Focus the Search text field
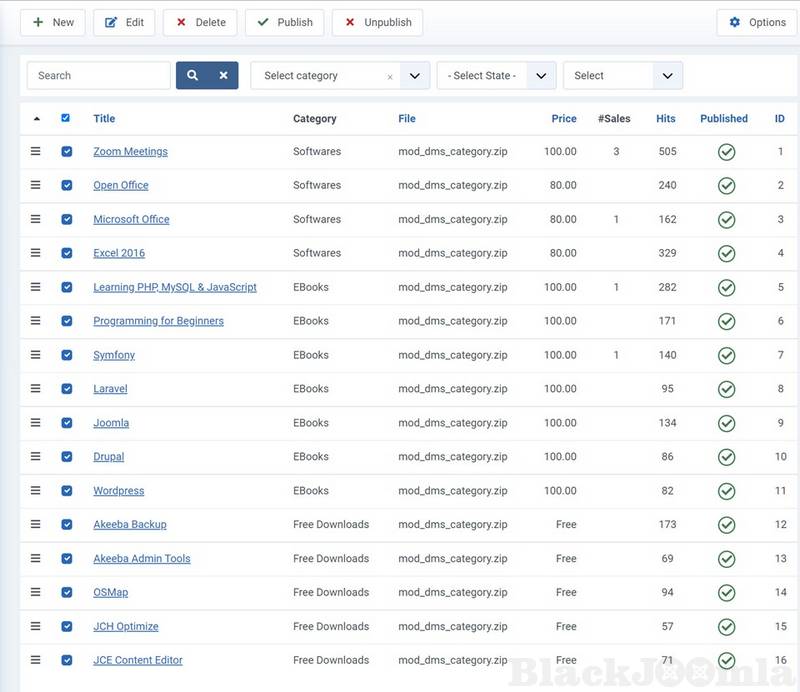The height and width of the screenshot is (692, 800). [x=99, y=76]
